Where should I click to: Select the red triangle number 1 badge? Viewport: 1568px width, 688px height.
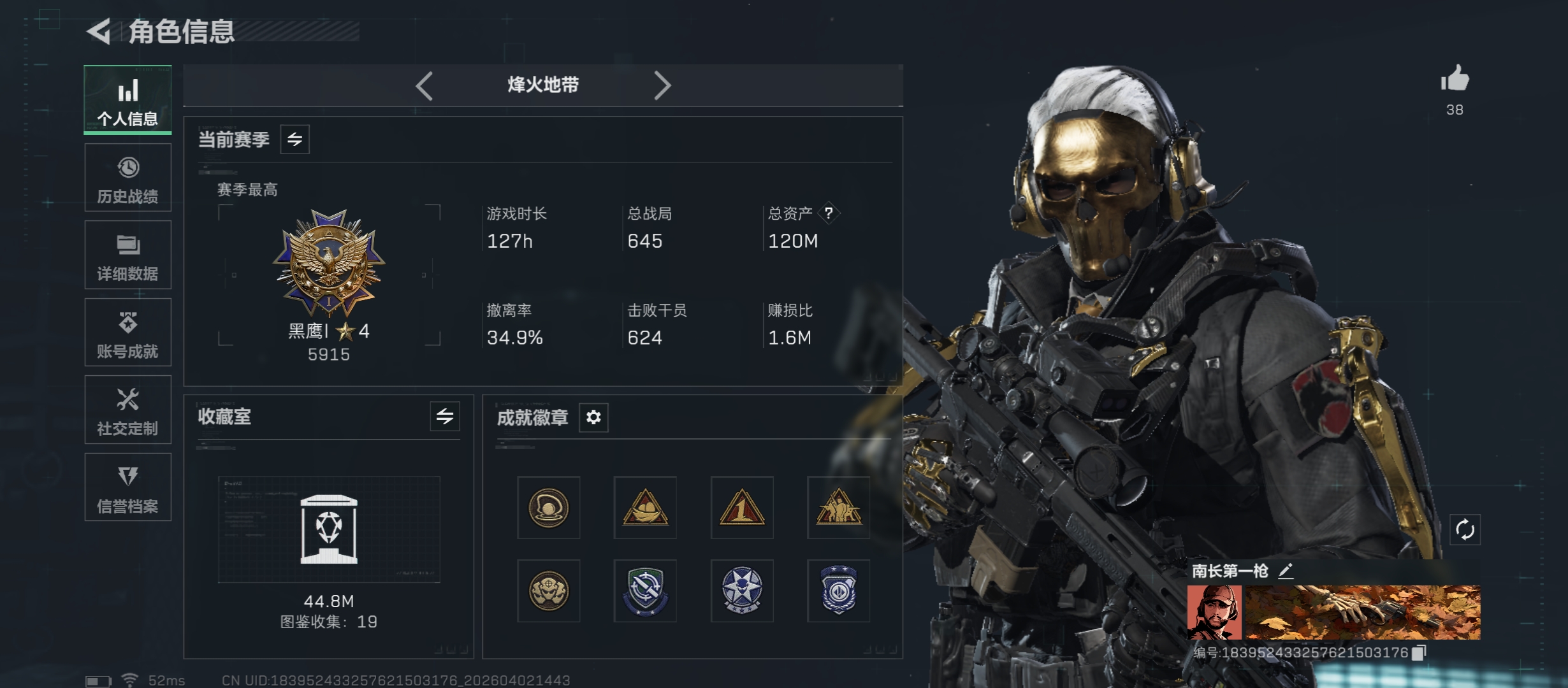[742, 508]
